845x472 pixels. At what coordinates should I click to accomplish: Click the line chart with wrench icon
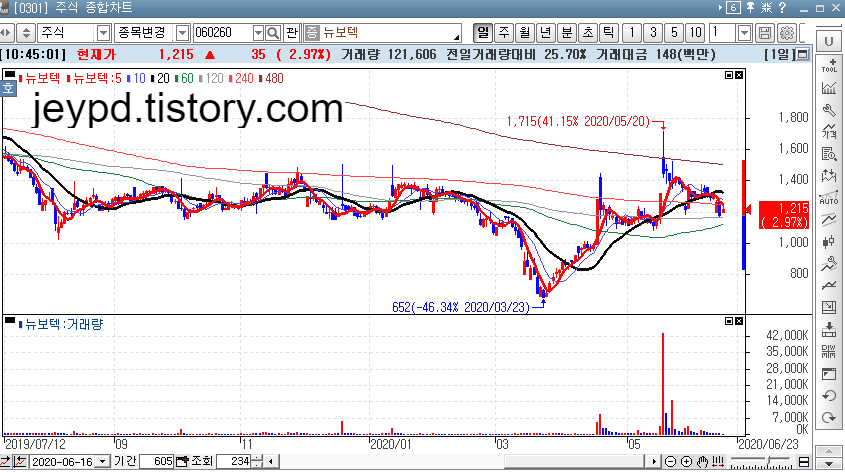[829, 263]
